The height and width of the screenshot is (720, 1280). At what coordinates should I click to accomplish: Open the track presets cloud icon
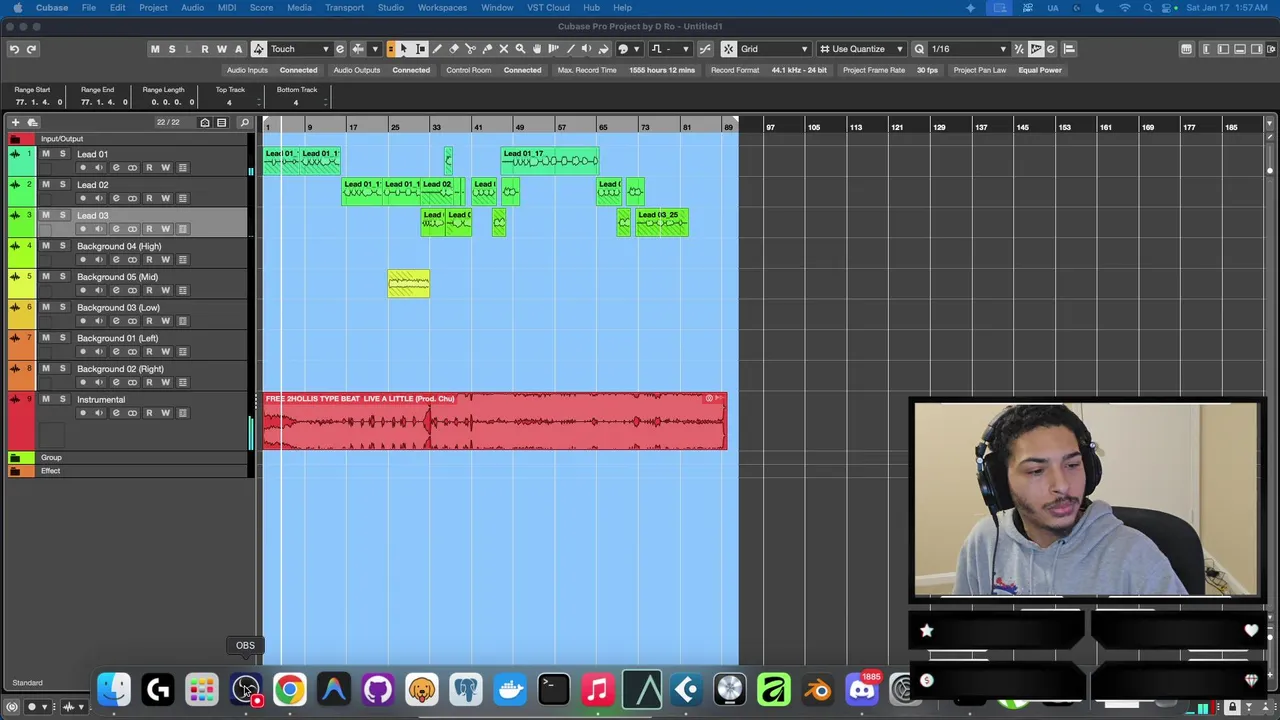32,122
